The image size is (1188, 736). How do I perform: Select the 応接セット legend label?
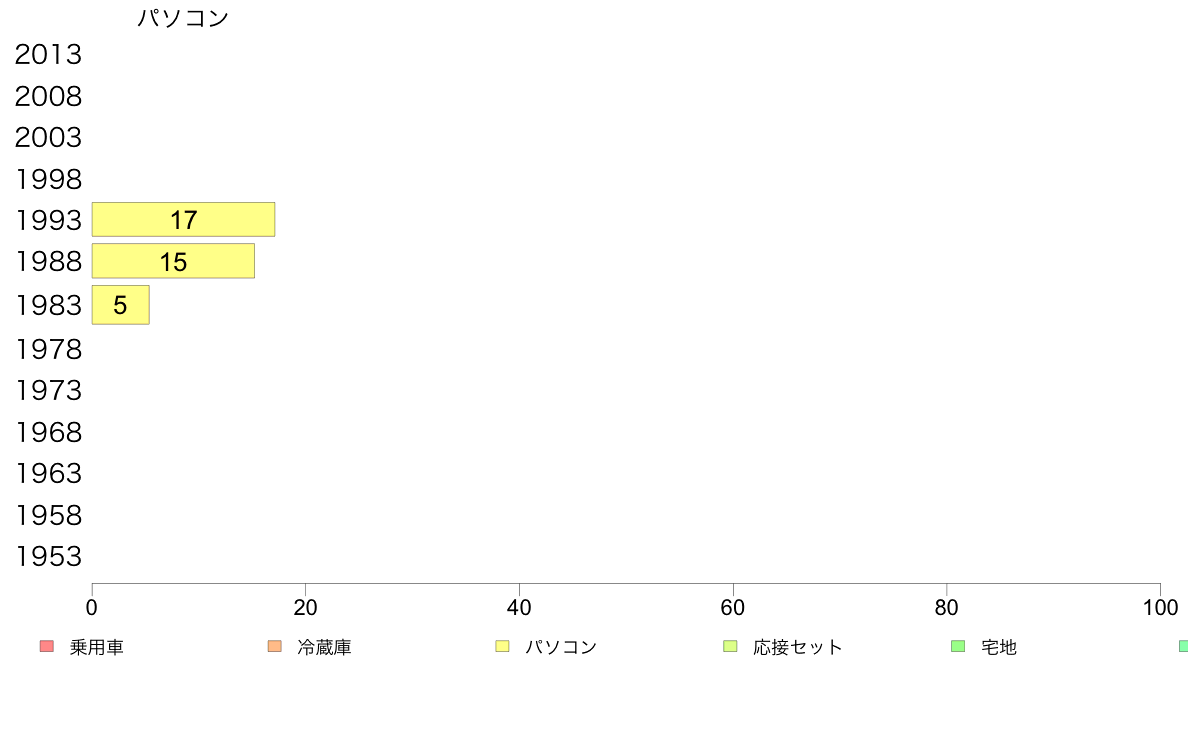pyautogui.click(x=798, y=647)
